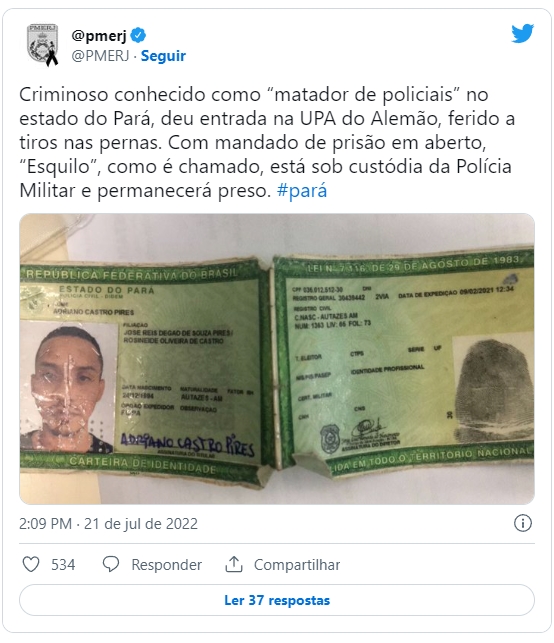
Task: Click the @PMERJ handle text
Action: 100,56
